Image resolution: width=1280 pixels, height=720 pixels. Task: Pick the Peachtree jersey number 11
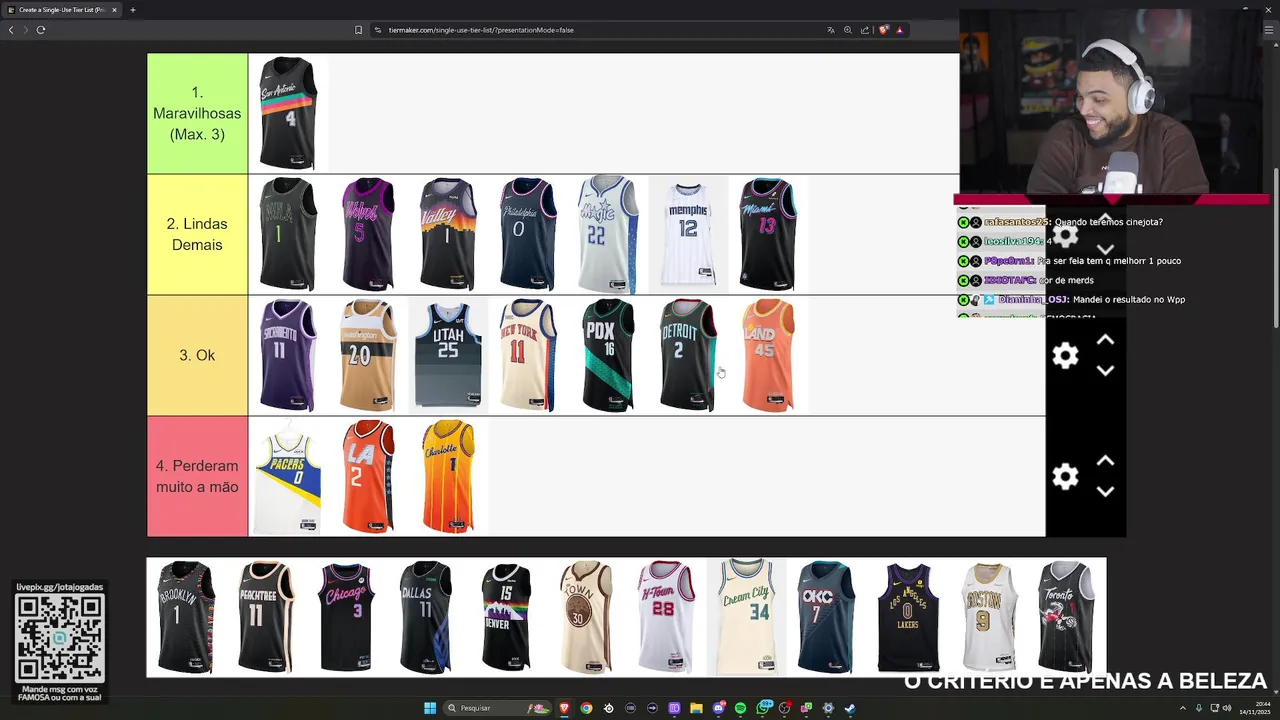[x=266, y=617]
